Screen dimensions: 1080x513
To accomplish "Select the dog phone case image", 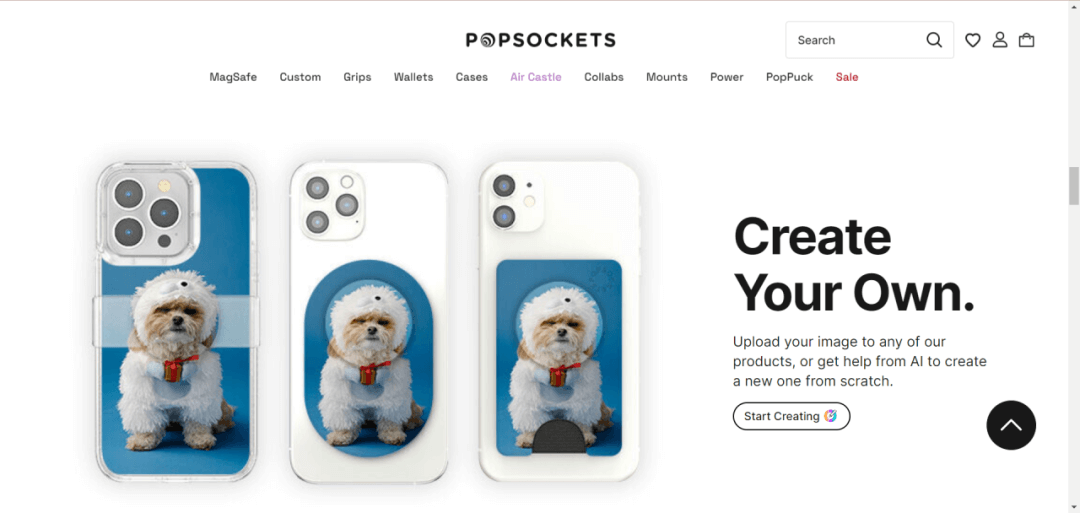I will 175,322.
